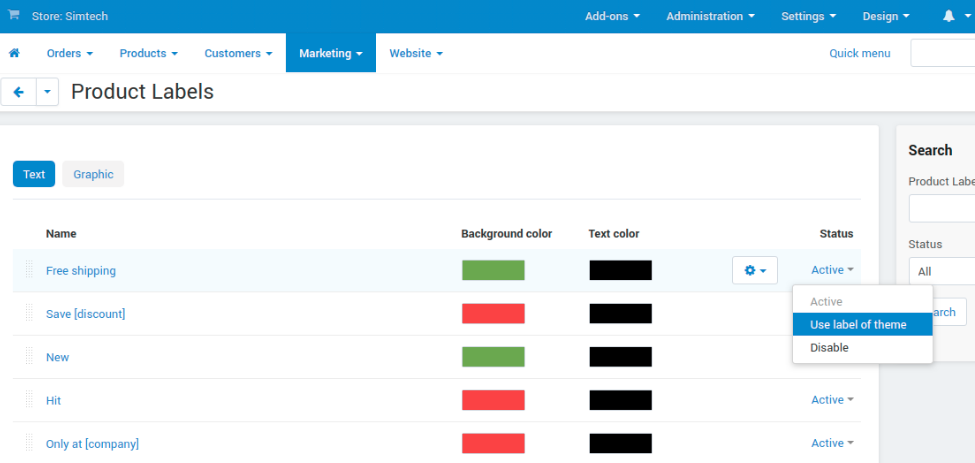The height and width of the screenshot is (463, 975).
Task: Click the home icon in navigation bar
Action: pyautogui.click(x=14, y=53)
